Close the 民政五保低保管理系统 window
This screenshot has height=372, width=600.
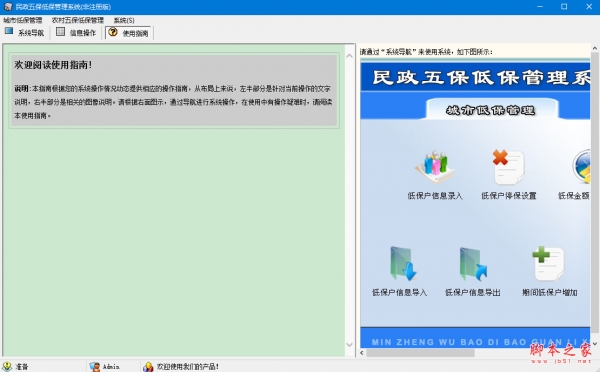[589, 7]
